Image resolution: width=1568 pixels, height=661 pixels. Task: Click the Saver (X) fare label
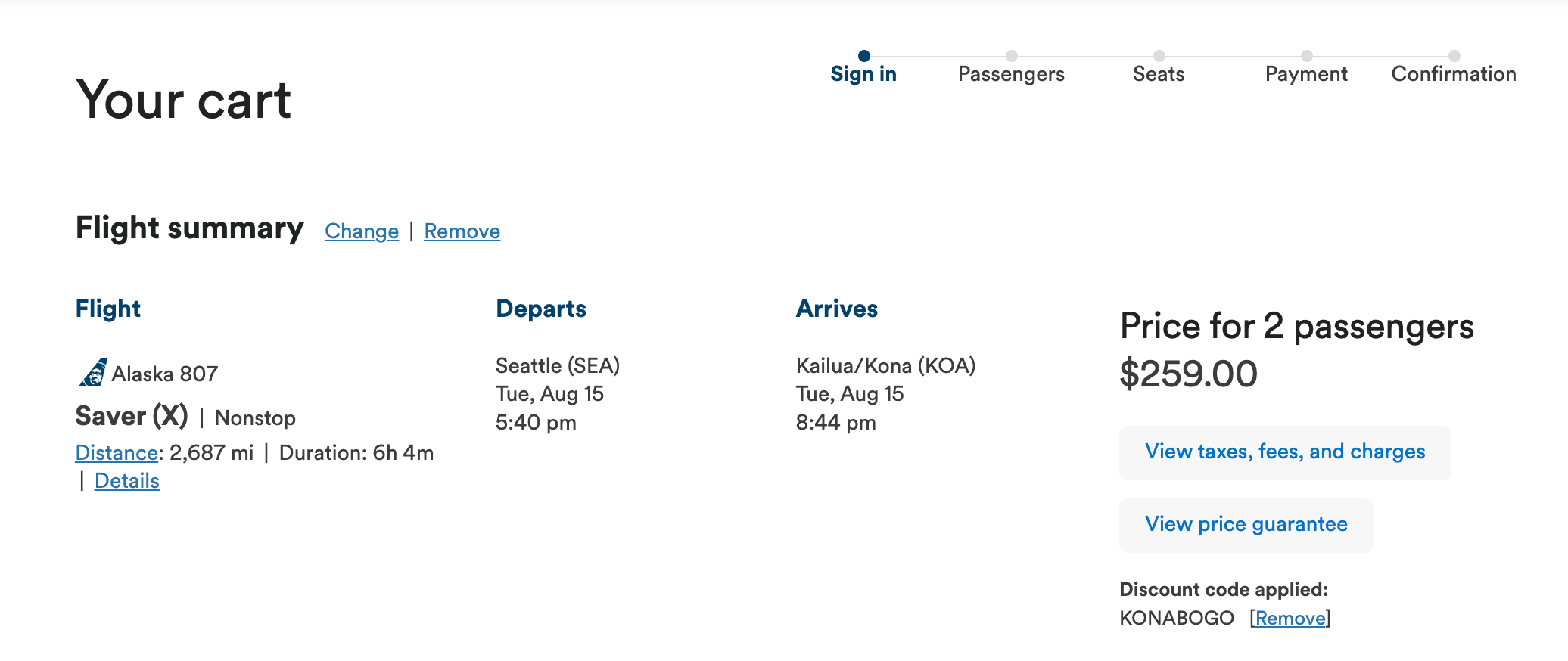point(132,417)
